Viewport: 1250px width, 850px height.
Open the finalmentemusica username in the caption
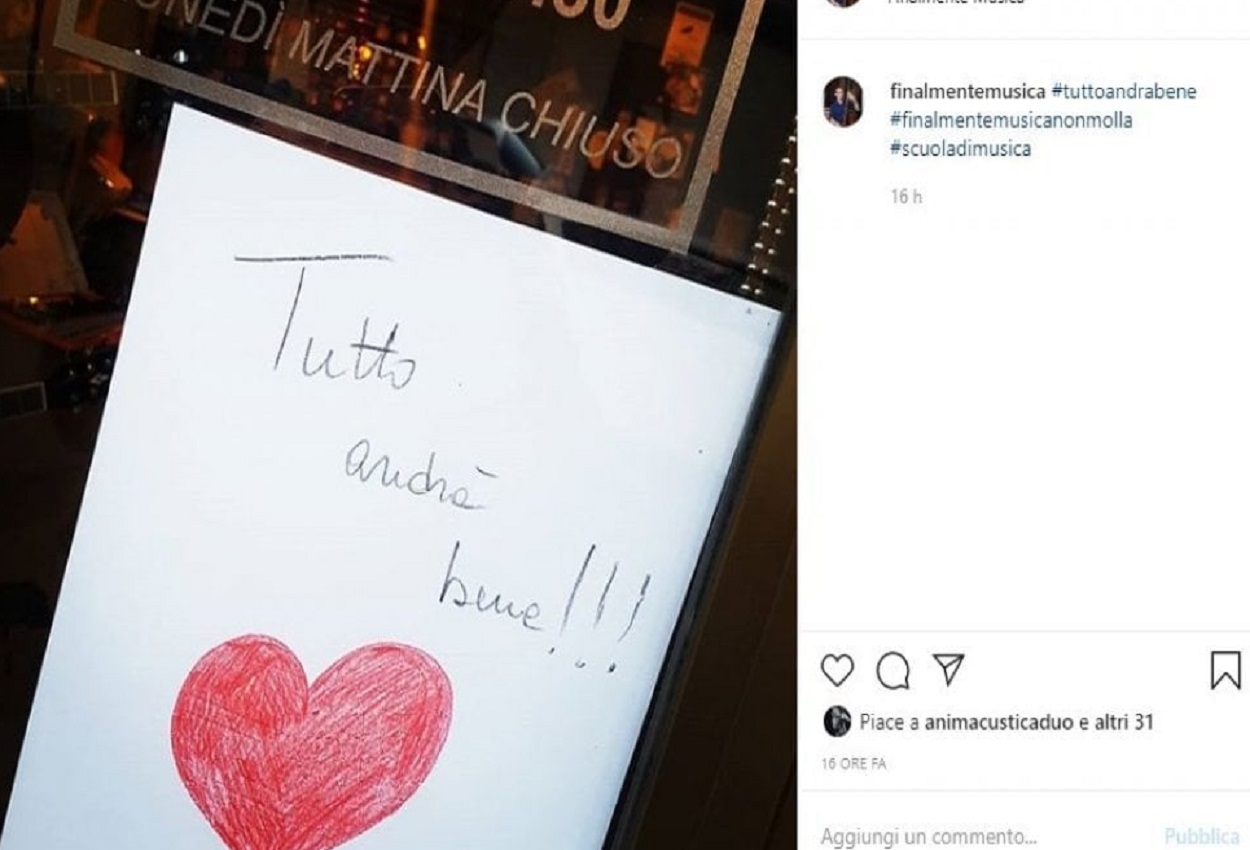(968, 92)
